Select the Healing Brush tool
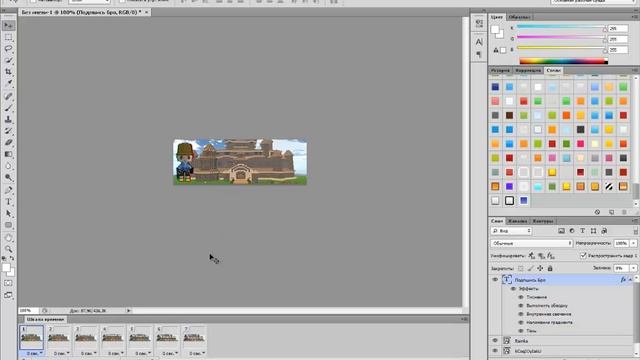Screen dimensions: 640x360 pos(8,96)
